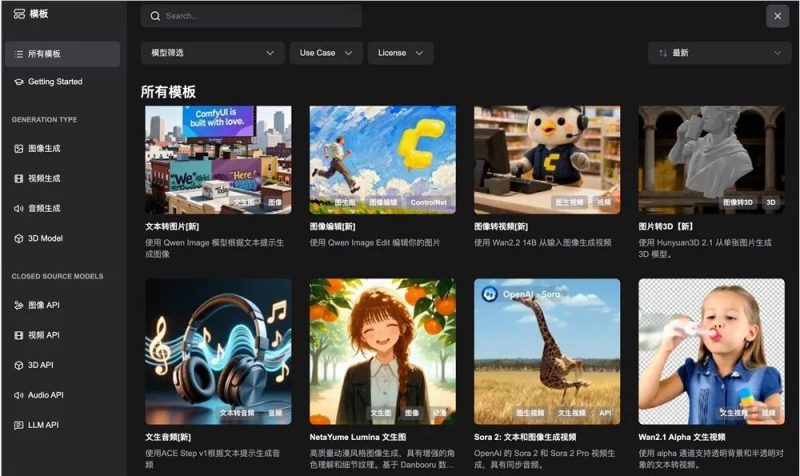Click the templates icon beside 模板 header
This screenshot has width=800, height=476.
[x=19, y=14]
